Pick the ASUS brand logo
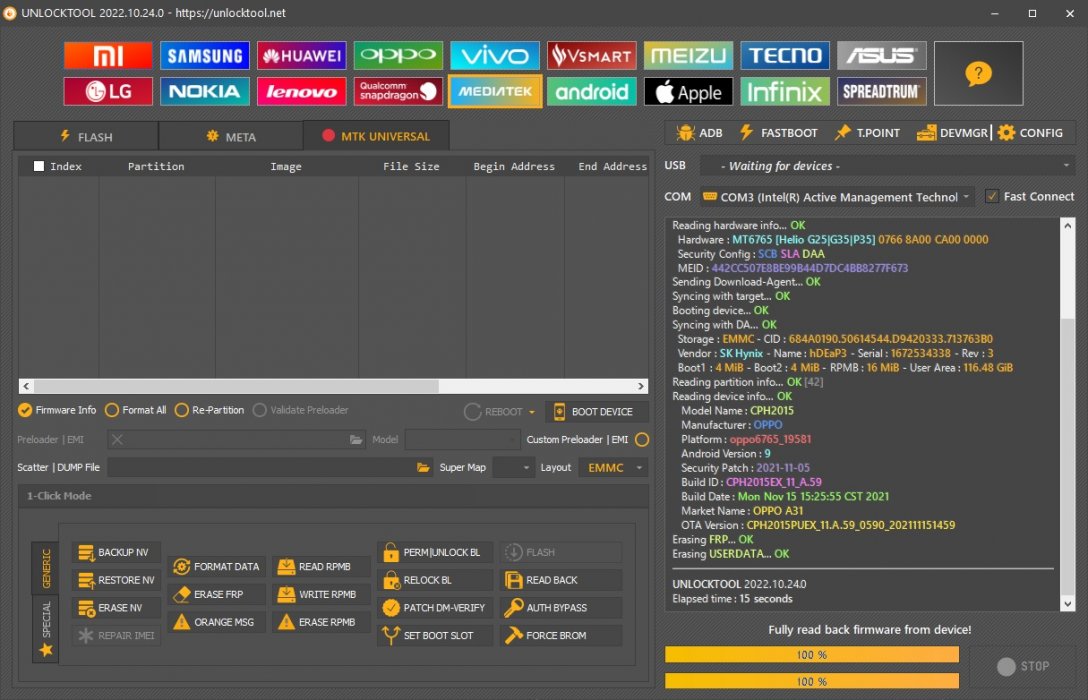Viewport: 1088px width, 700px height. click(x=881, y=56)
